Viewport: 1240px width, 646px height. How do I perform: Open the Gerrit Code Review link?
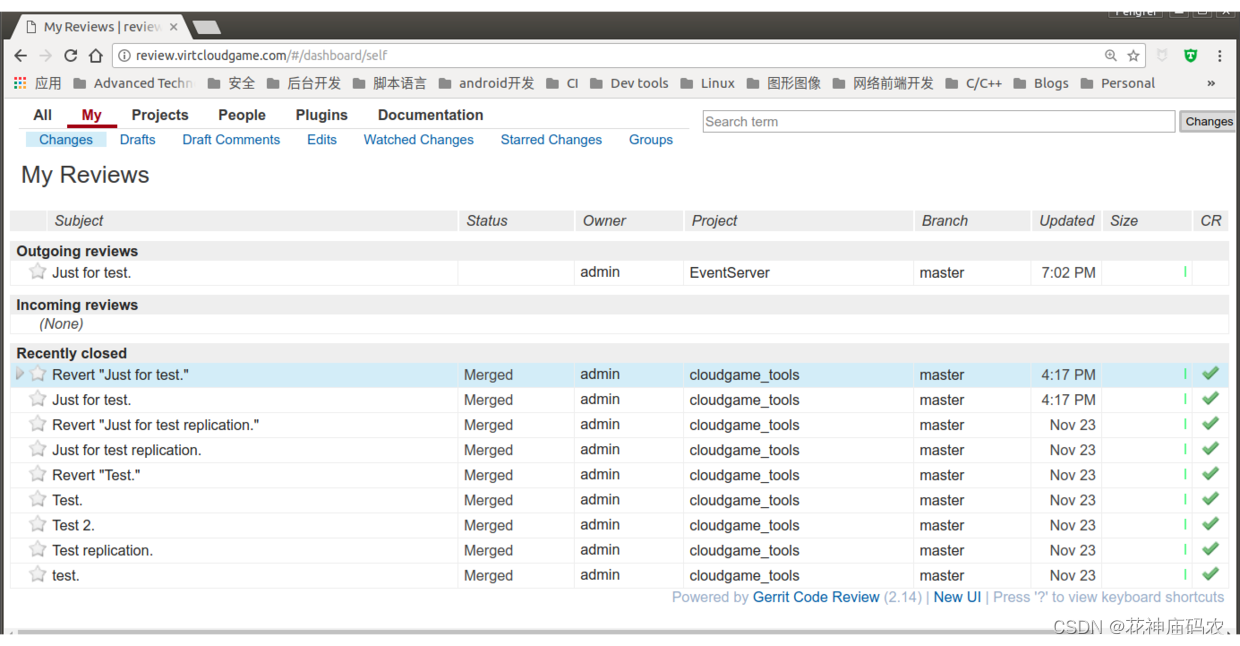pos(816,597)
